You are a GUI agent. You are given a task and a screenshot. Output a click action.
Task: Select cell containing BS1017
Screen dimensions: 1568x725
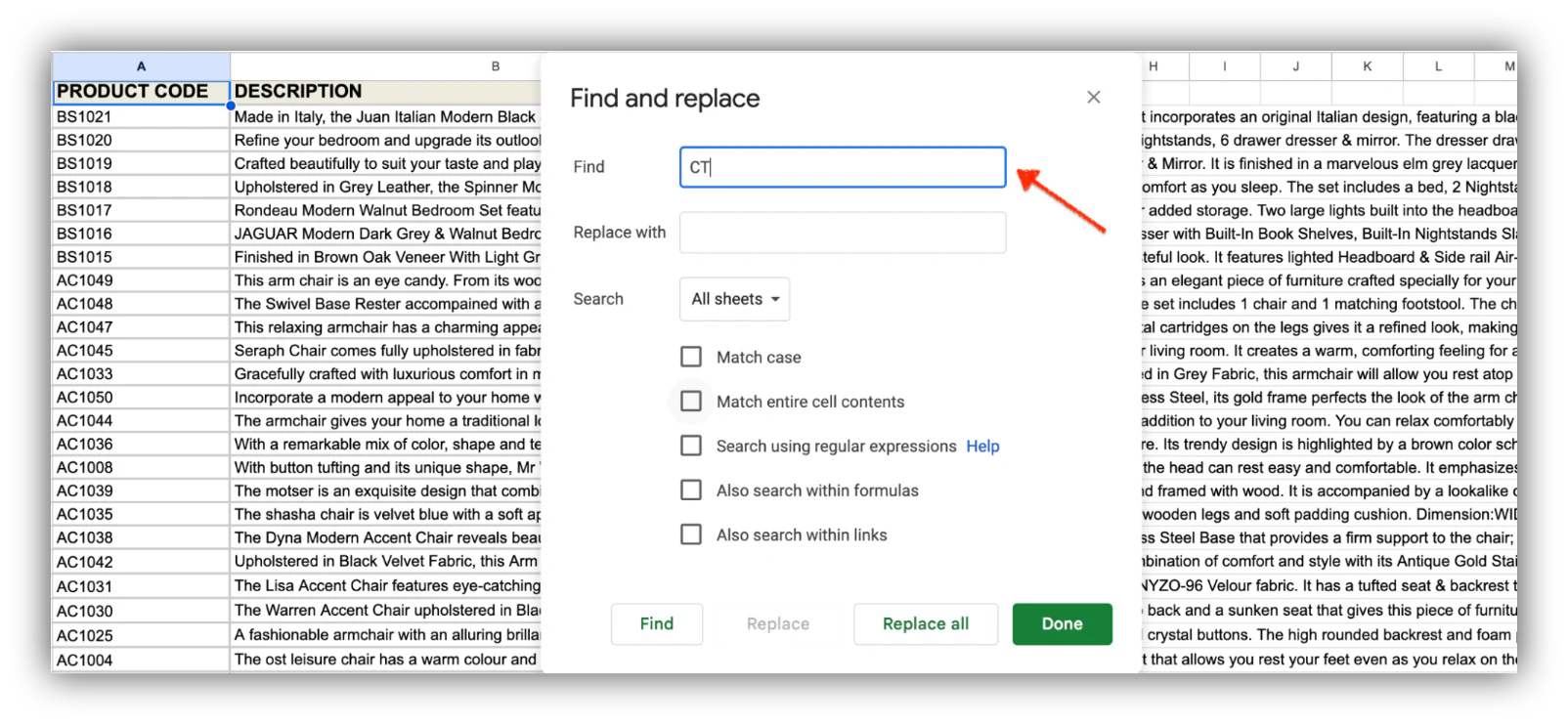pyautogui.click(x=141, y=210)
